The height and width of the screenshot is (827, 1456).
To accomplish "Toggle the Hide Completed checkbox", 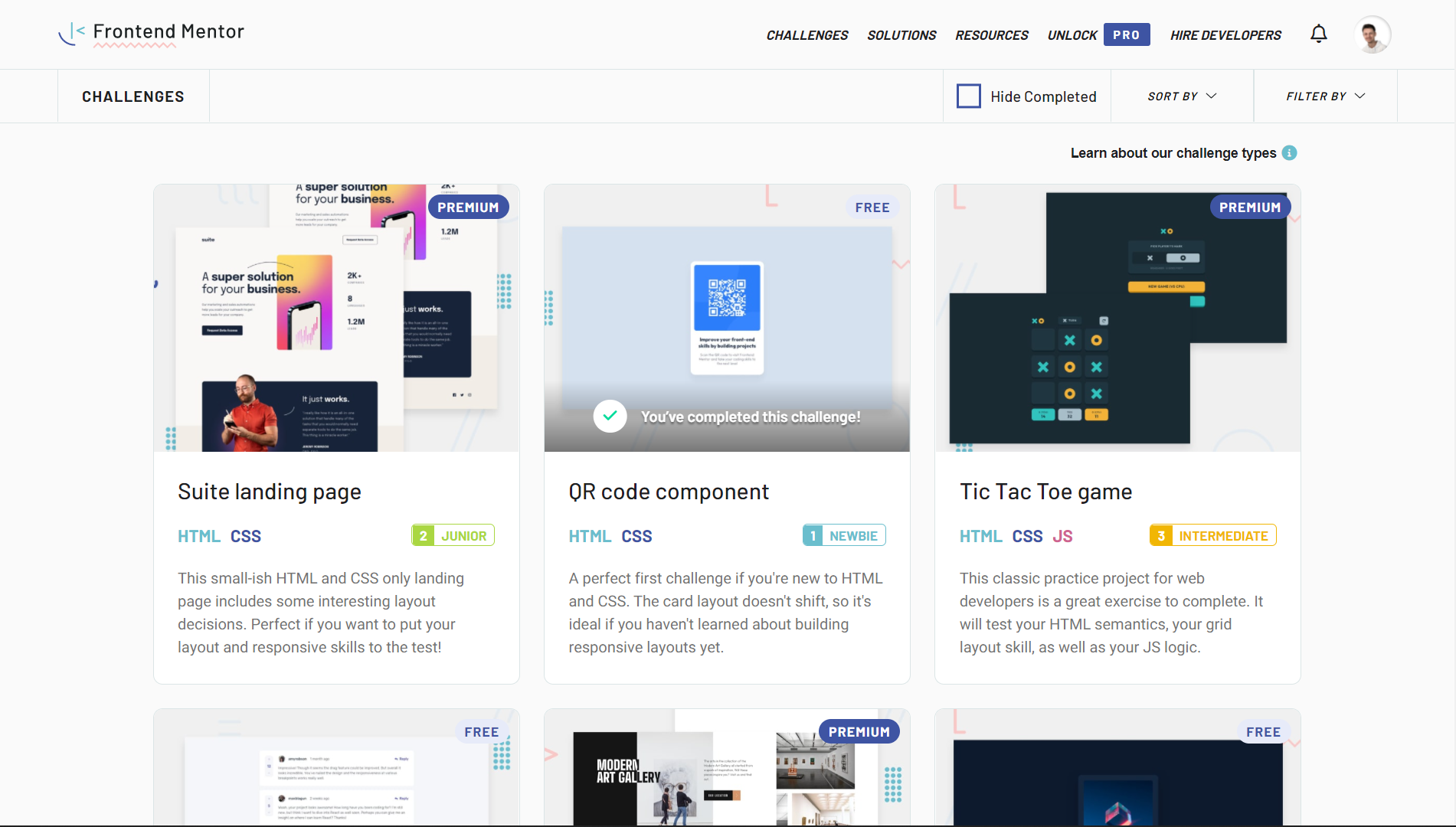I will point(969,96).
